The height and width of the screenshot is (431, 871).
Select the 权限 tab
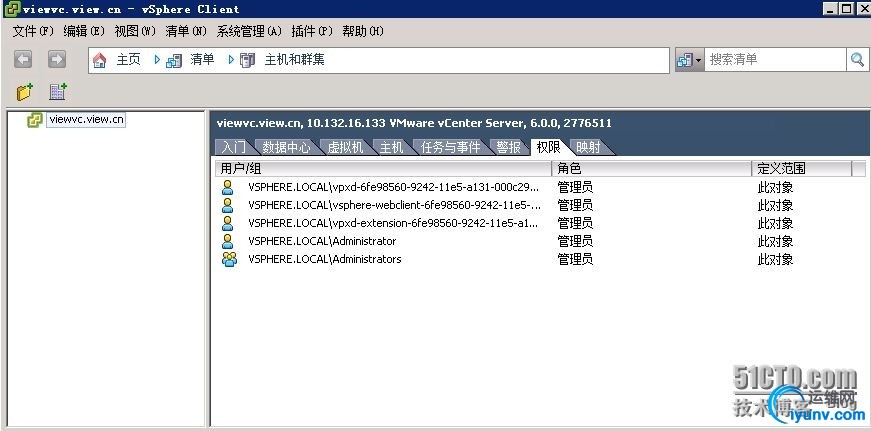tap(548, 147)
